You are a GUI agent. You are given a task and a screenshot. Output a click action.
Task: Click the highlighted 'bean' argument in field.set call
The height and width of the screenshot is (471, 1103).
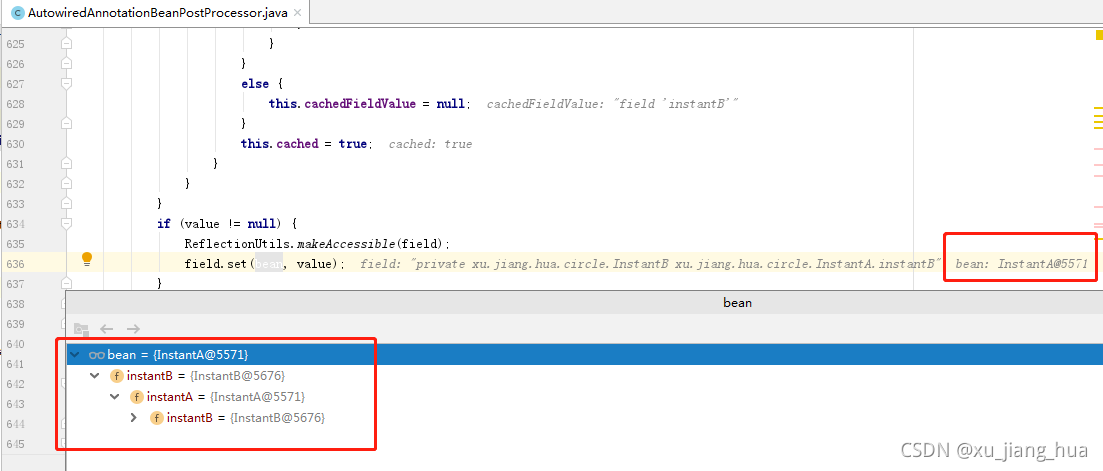pyautogui.click(x=267, y=264)
